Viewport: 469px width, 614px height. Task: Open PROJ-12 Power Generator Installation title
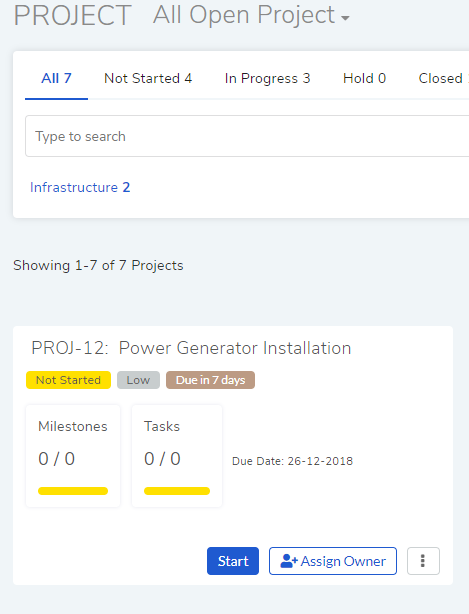(x=191, y=348)
